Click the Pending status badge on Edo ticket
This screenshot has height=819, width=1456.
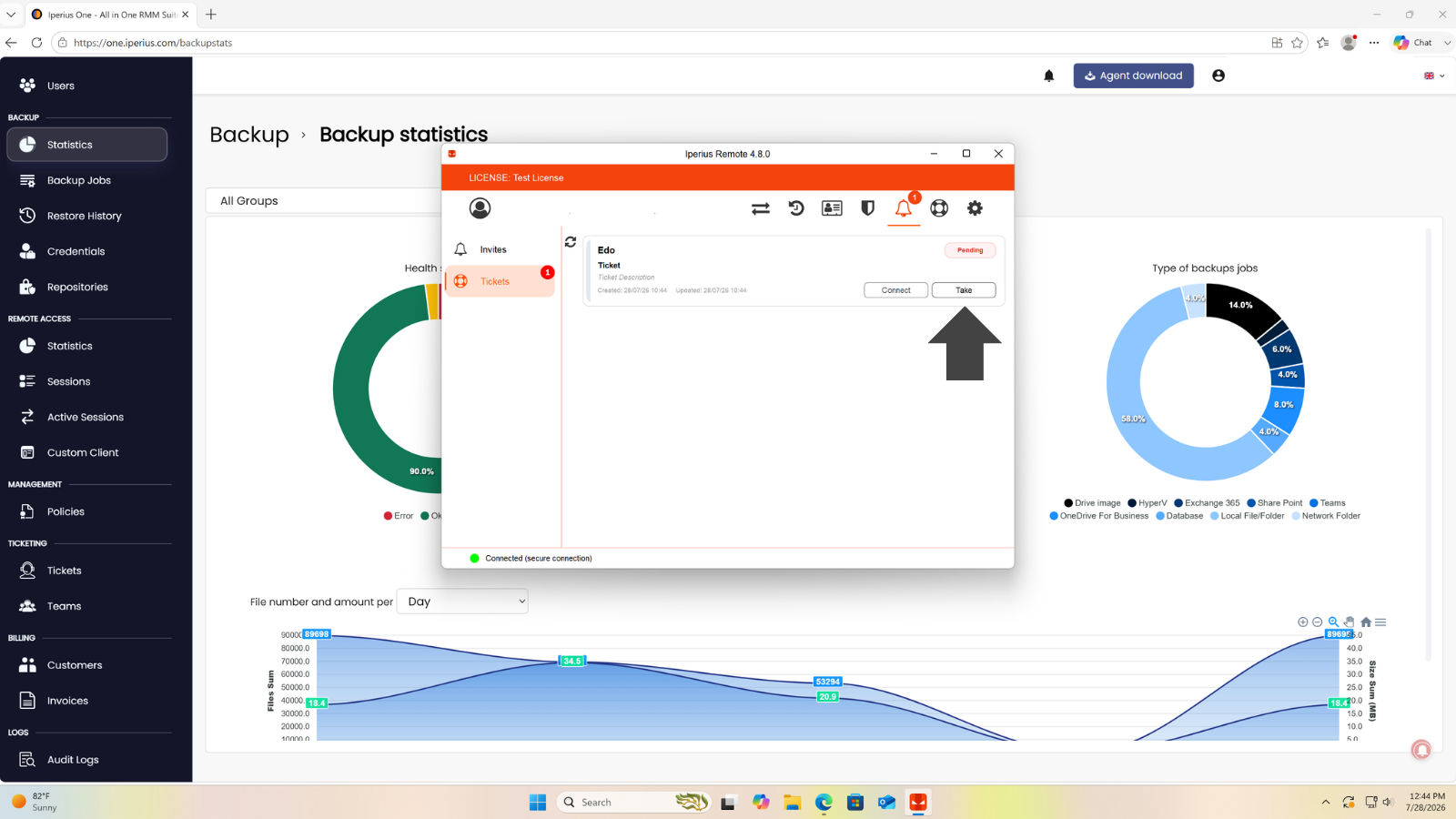click(970, 250)
